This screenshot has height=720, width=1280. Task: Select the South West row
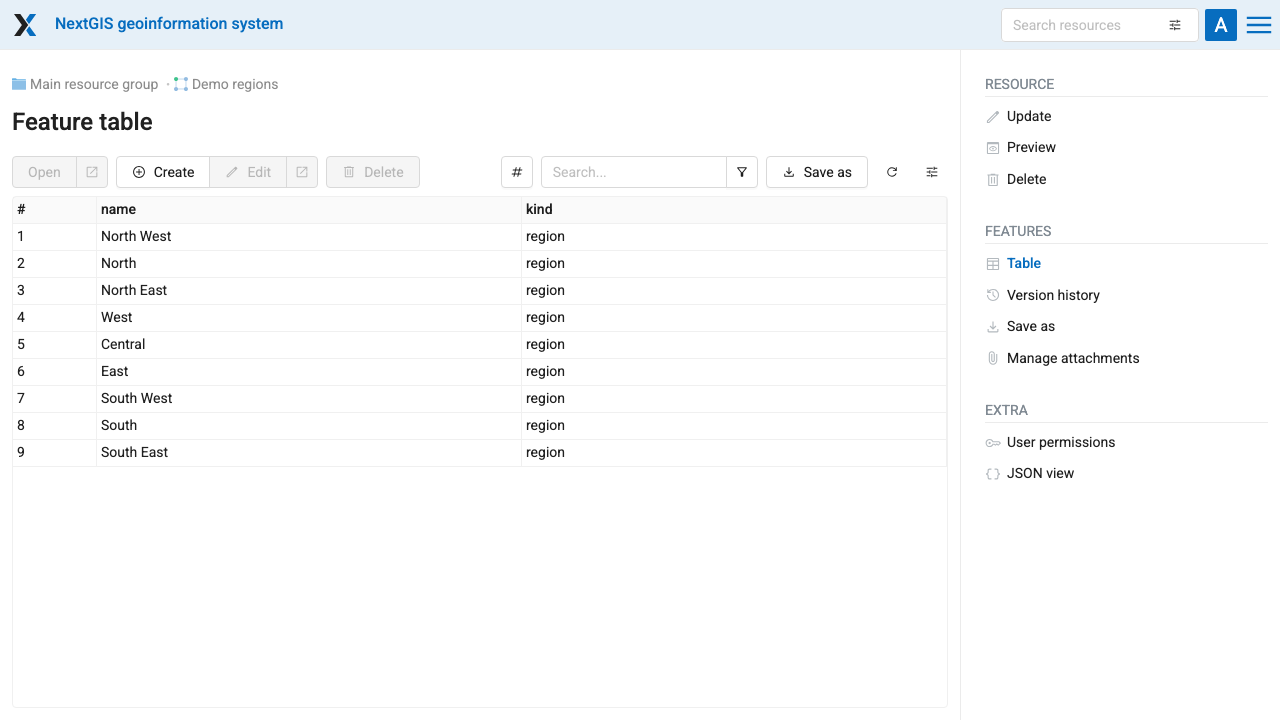click(480, 399)
